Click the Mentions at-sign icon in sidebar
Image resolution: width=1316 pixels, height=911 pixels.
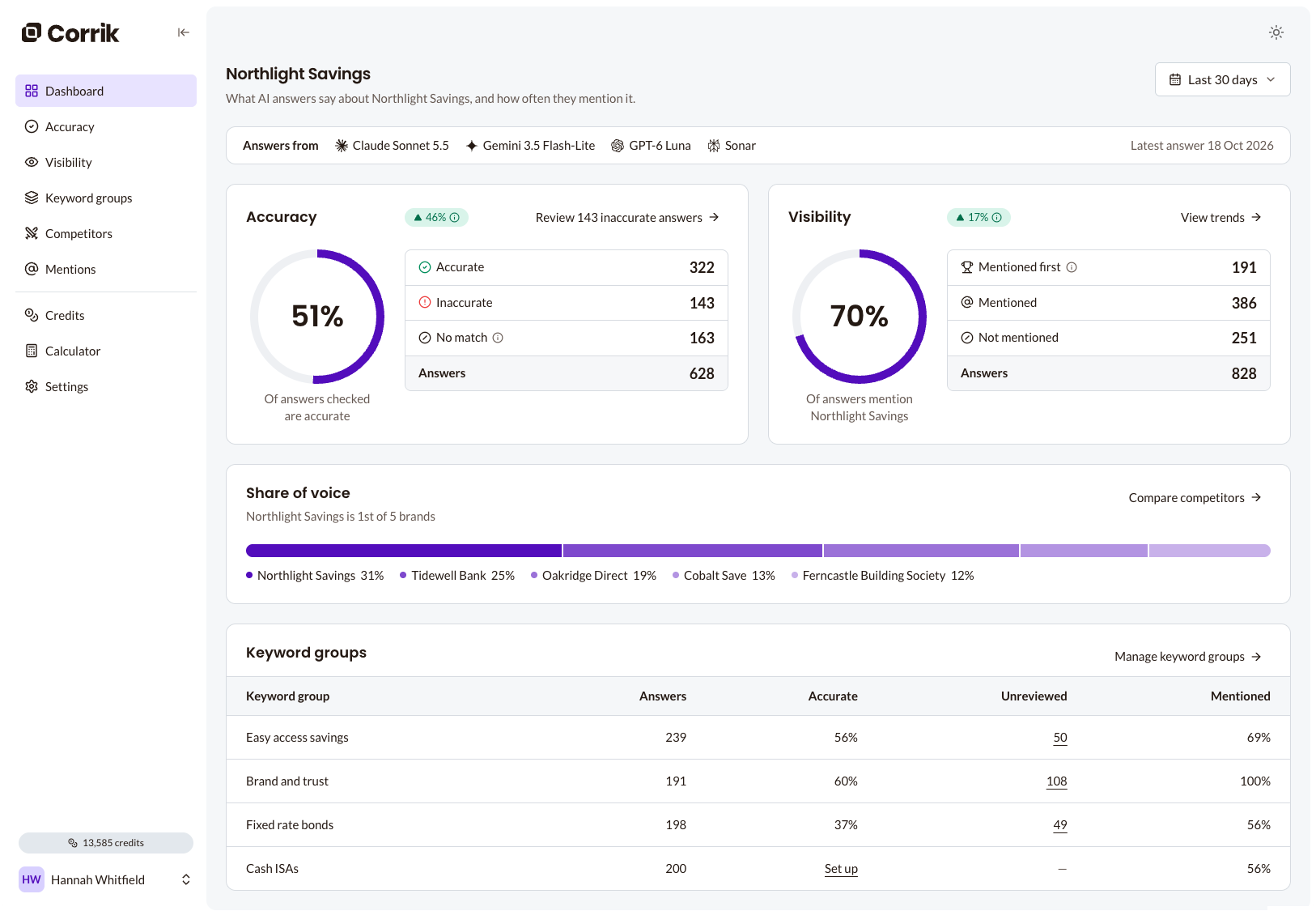(x=32, y=269)
